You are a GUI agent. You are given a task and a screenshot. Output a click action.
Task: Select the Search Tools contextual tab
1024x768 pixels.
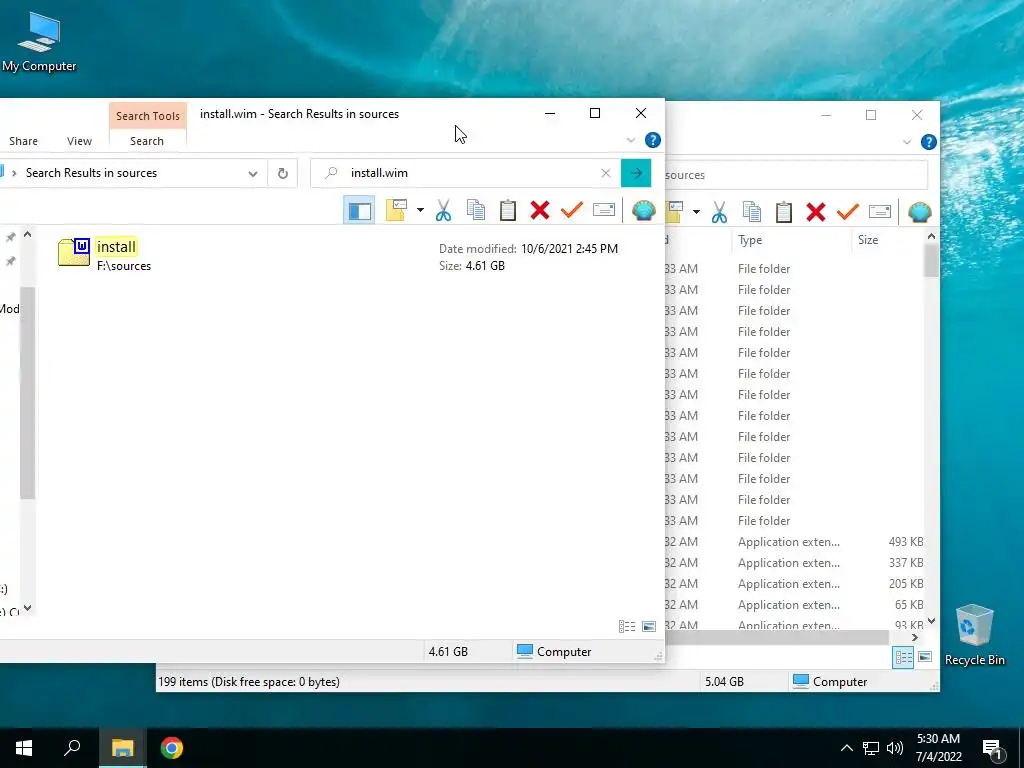(148, 116)
